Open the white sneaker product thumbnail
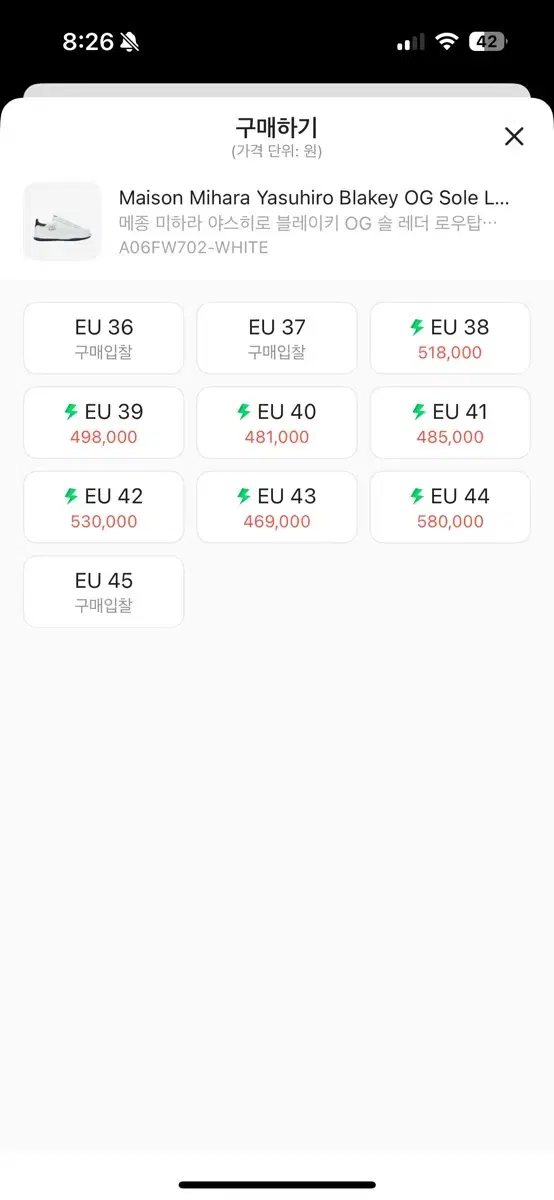The width and height of the screenshot is (554, 1200). [x=62, y=221]
